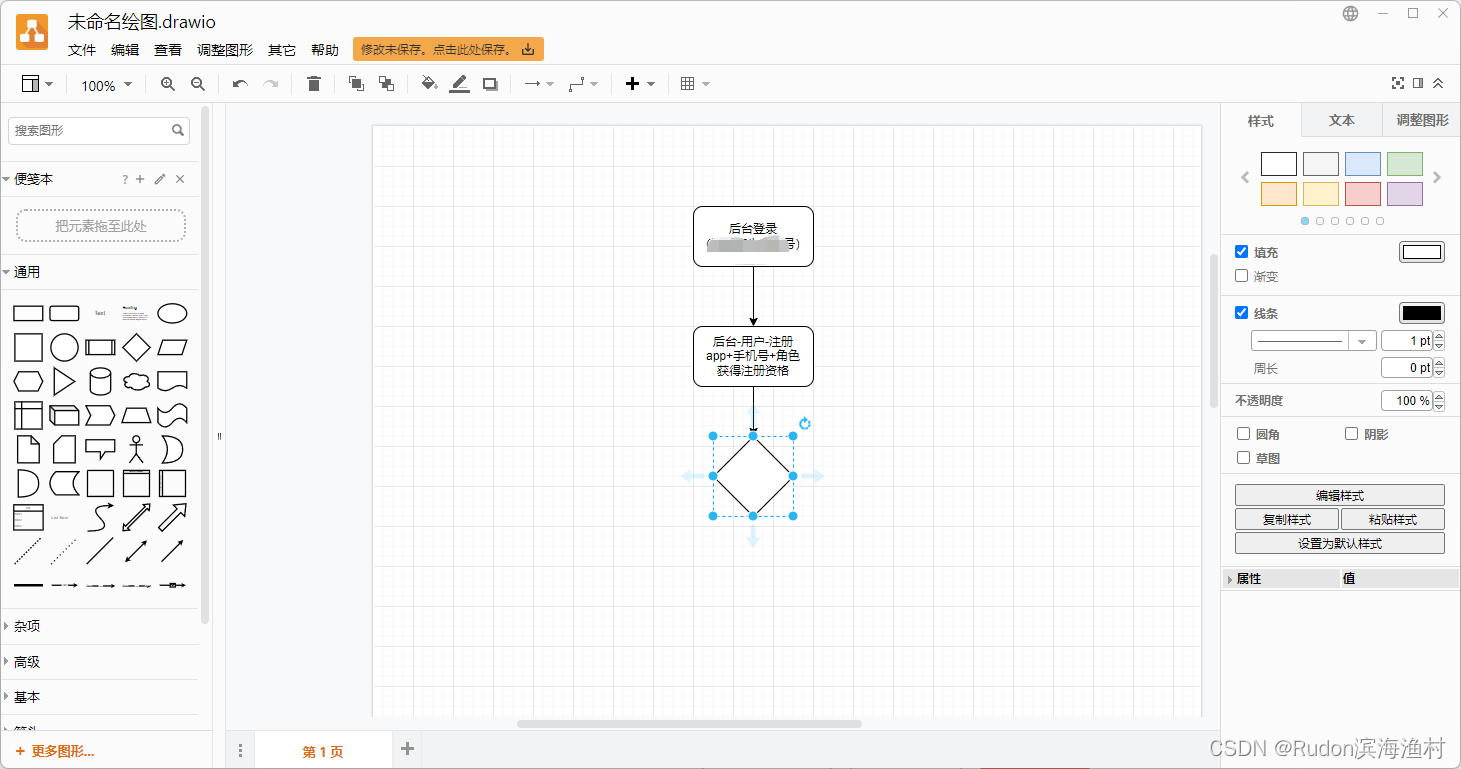Select the diamond shape in General palette
Viewport: 1461px width, 769px height.
pos(136,348)
